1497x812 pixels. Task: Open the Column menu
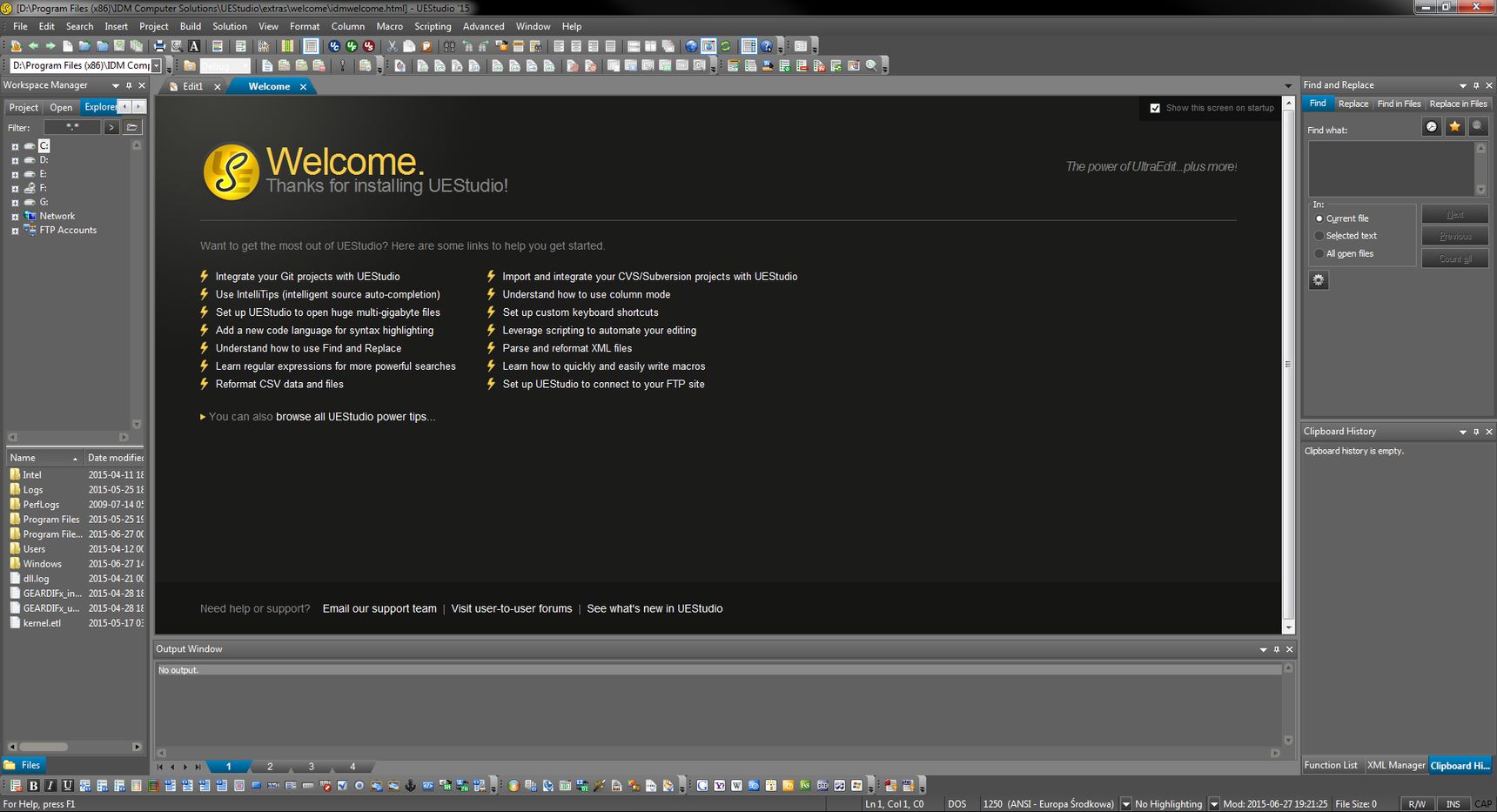347,26
